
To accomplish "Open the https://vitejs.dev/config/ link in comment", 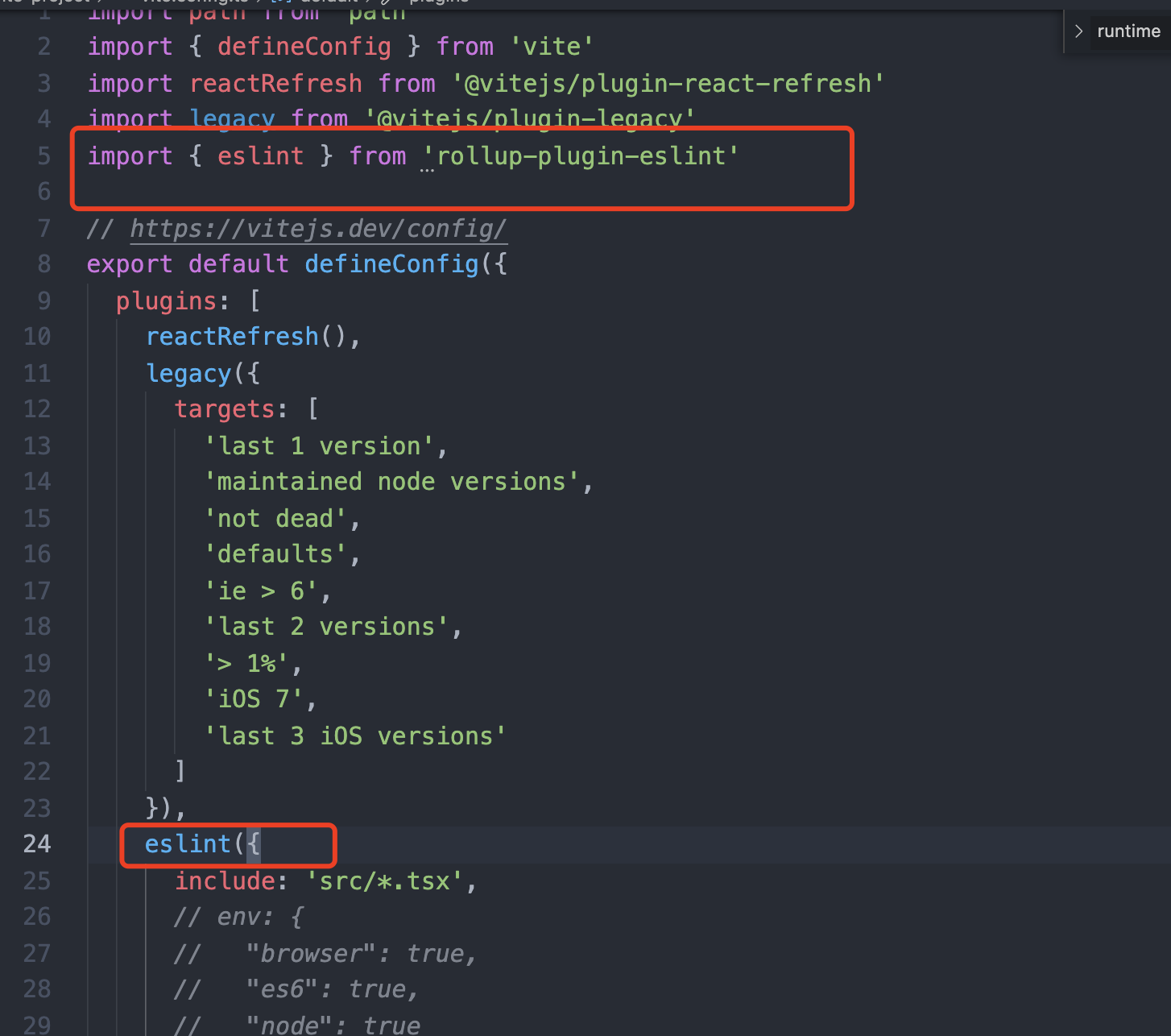I will click(318, 229).
